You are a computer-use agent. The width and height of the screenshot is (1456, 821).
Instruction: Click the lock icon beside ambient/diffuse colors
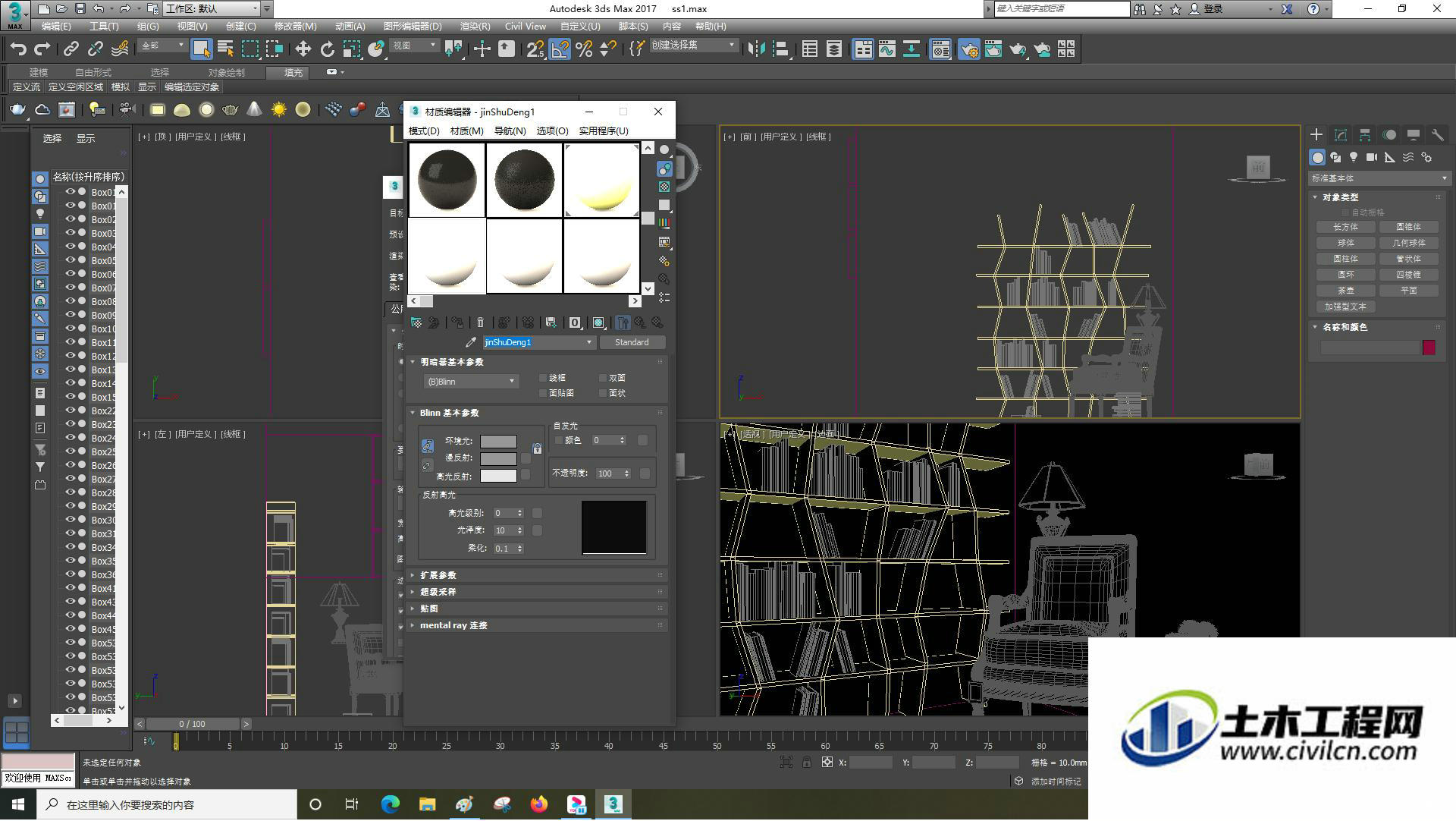coord(538,449)
